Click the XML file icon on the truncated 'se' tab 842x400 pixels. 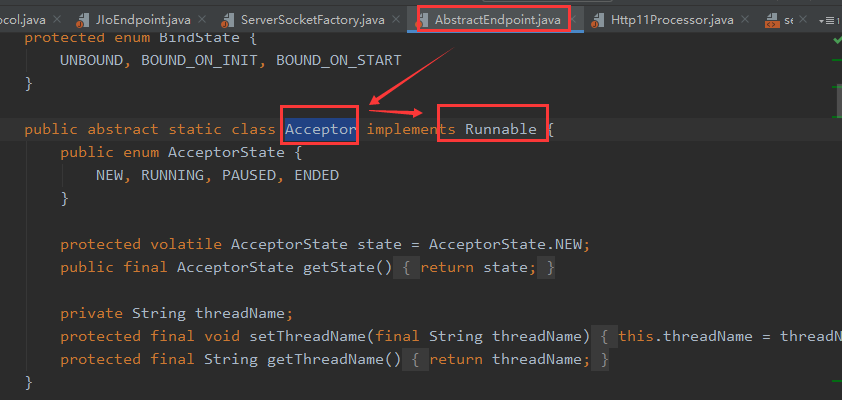point(772,20)
